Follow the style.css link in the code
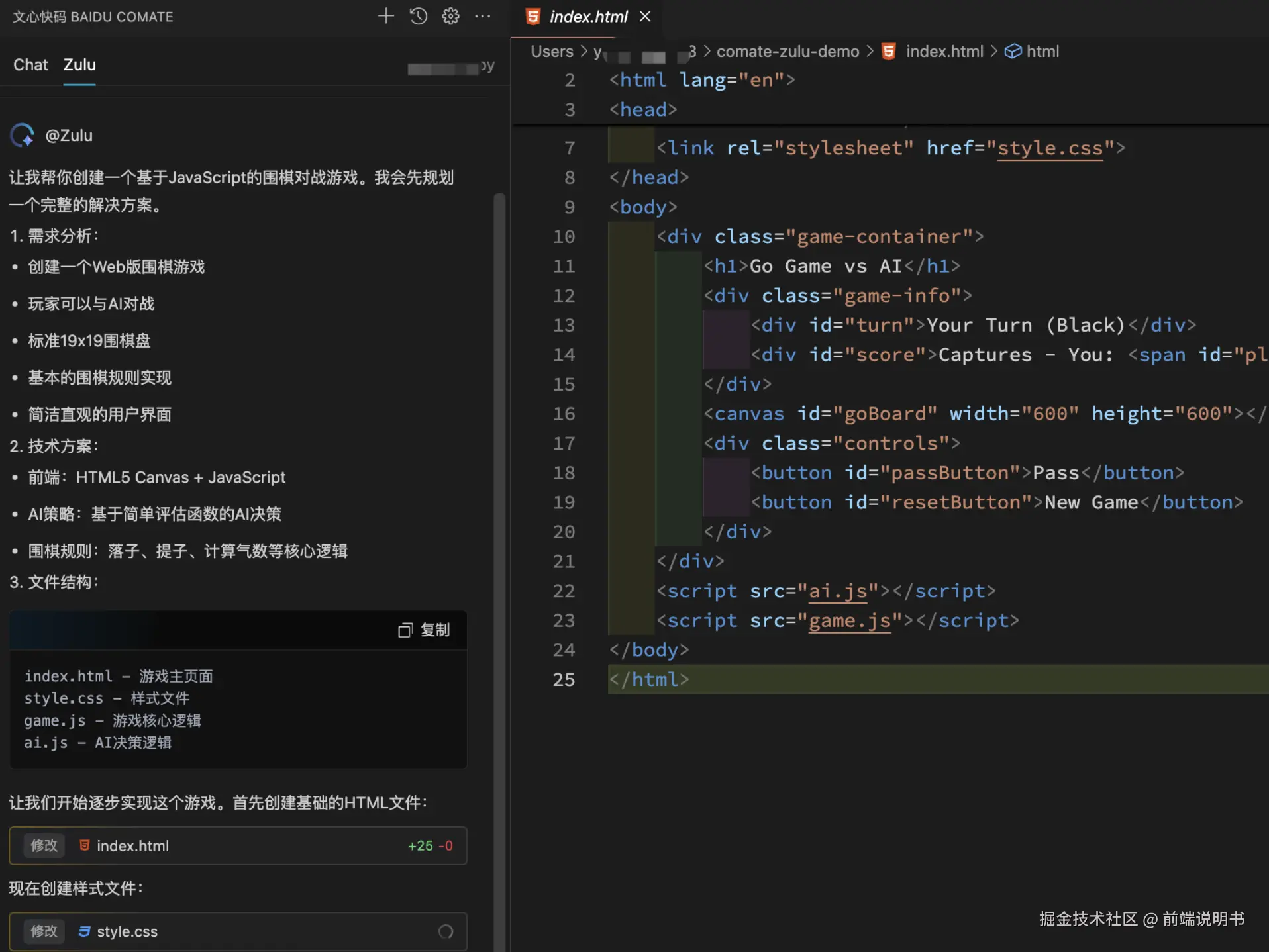The width and height of the screenshot is (1269, 952). (x=1050, y=148)
